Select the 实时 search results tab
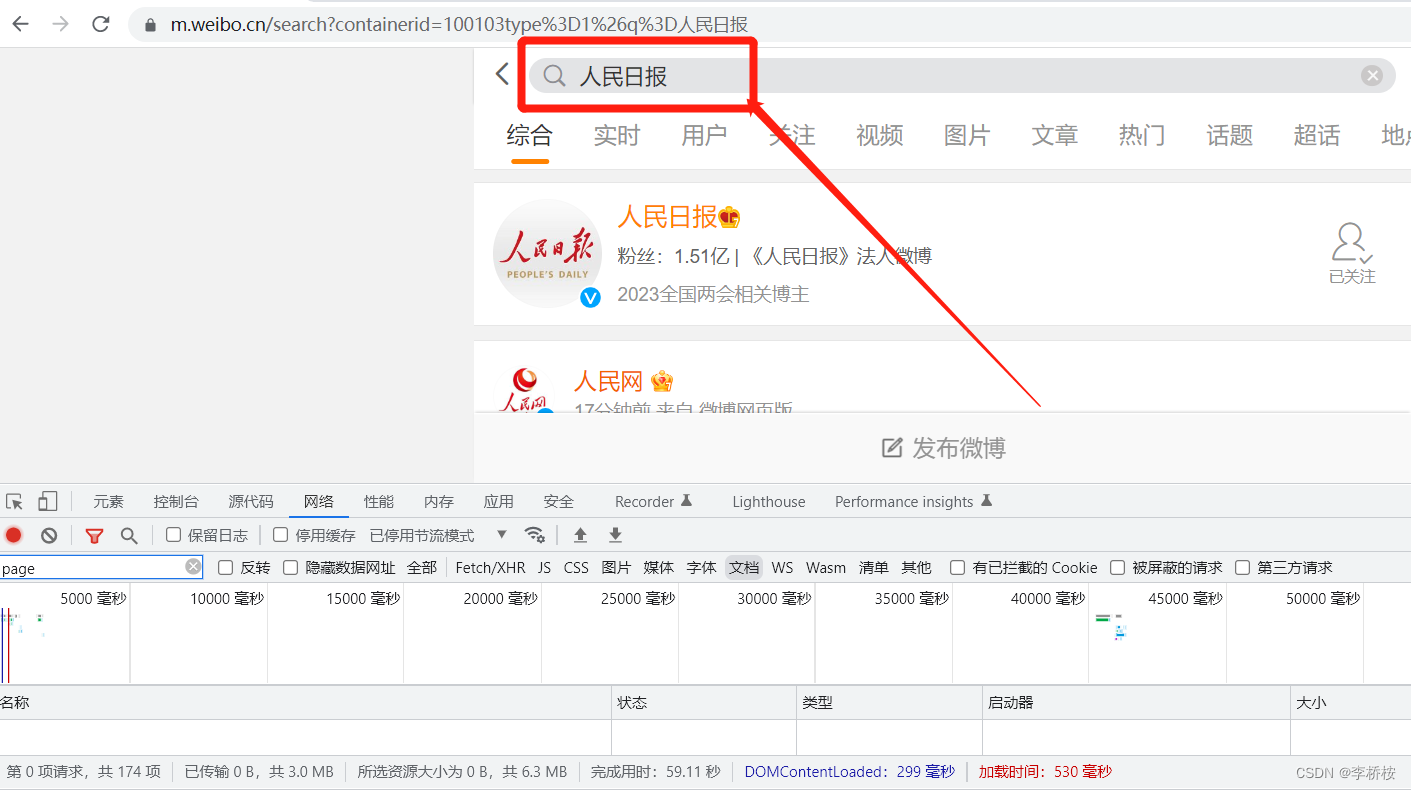Viewport: 1411px width, 790px height. 617,136
